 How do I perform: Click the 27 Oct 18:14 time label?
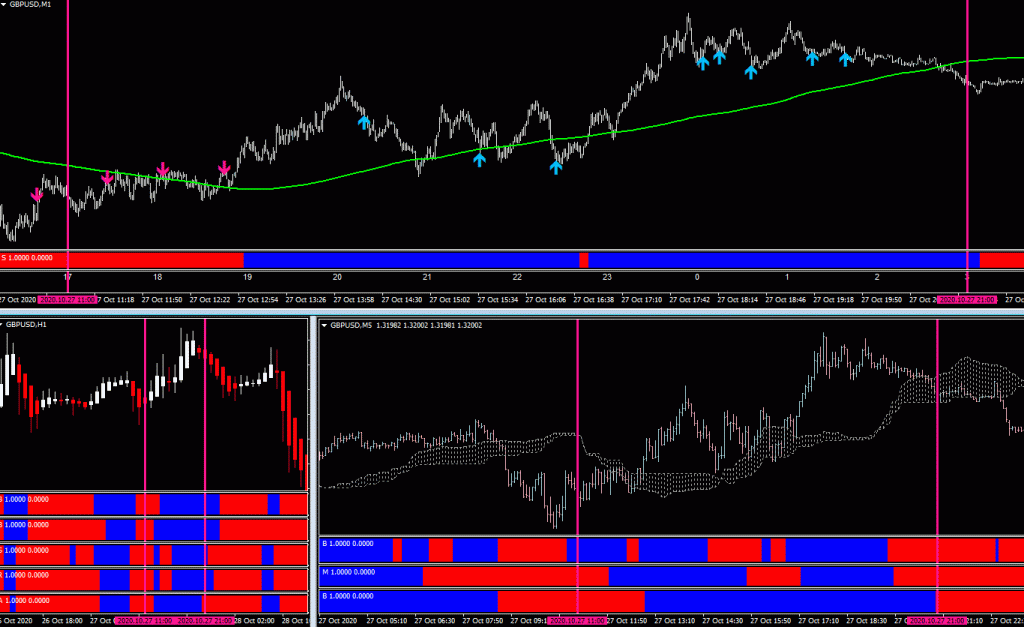coord(738,300)
